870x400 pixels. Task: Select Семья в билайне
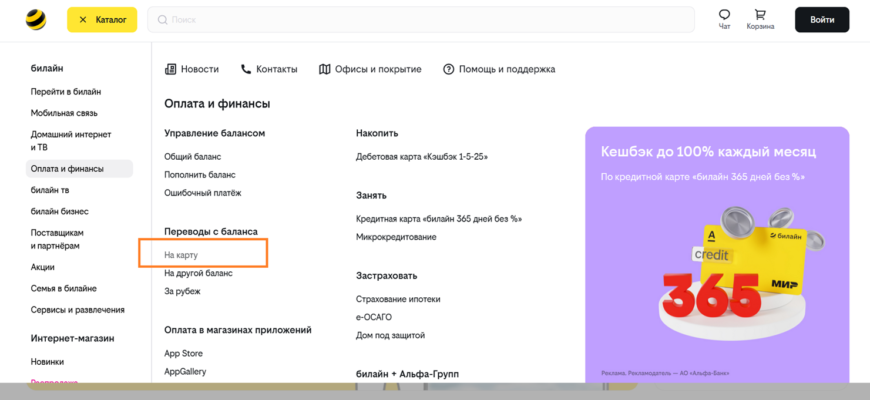click(64, 288)
